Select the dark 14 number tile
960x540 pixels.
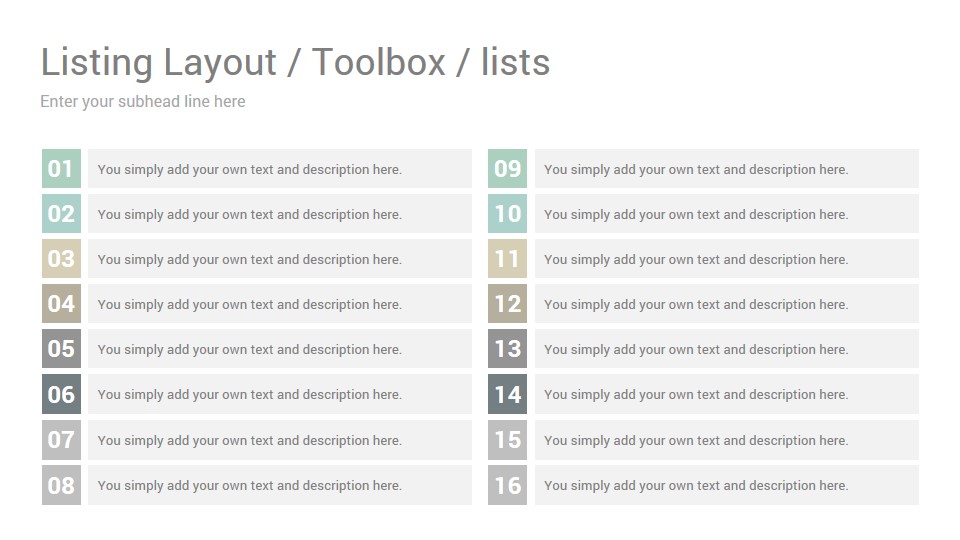(x=508, y=394)
